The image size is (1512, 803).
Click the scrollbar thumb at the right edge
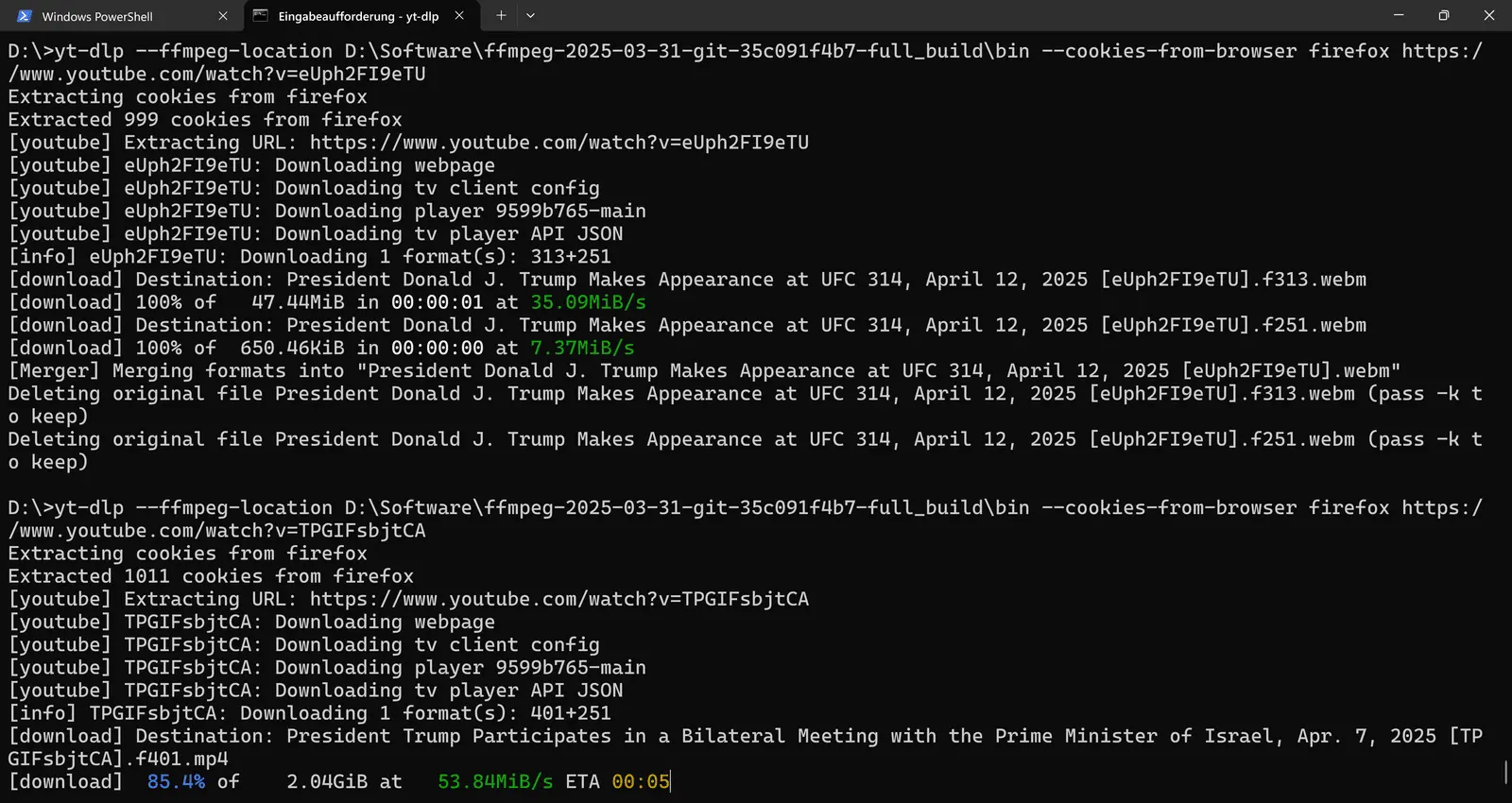click(1505, 772)
